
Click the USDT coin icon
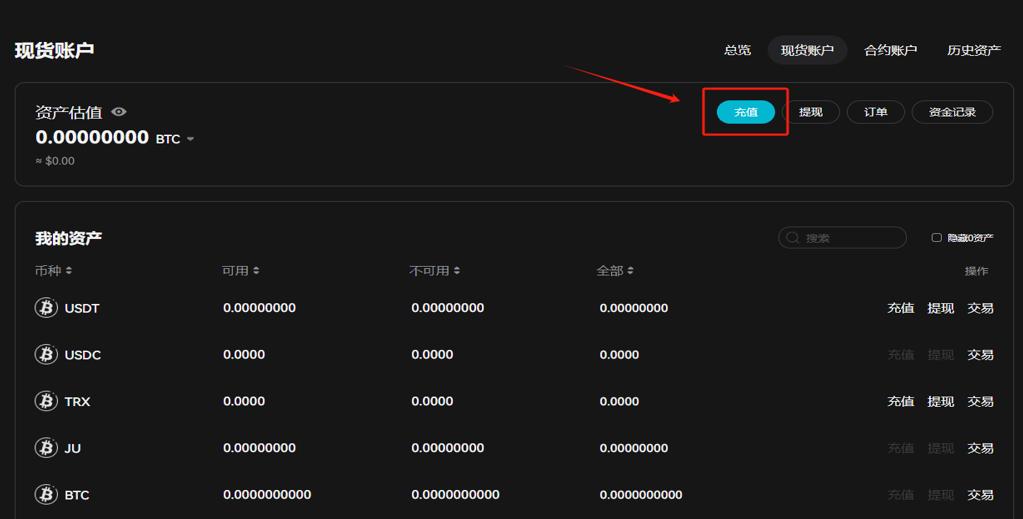click(46, 308)
